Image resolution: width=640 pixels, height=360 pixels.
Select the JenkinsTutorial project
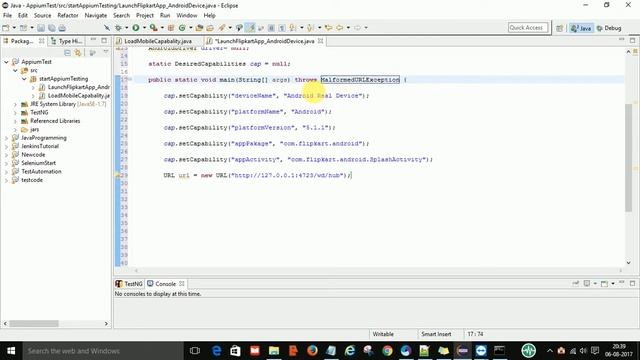click(40, 146)
